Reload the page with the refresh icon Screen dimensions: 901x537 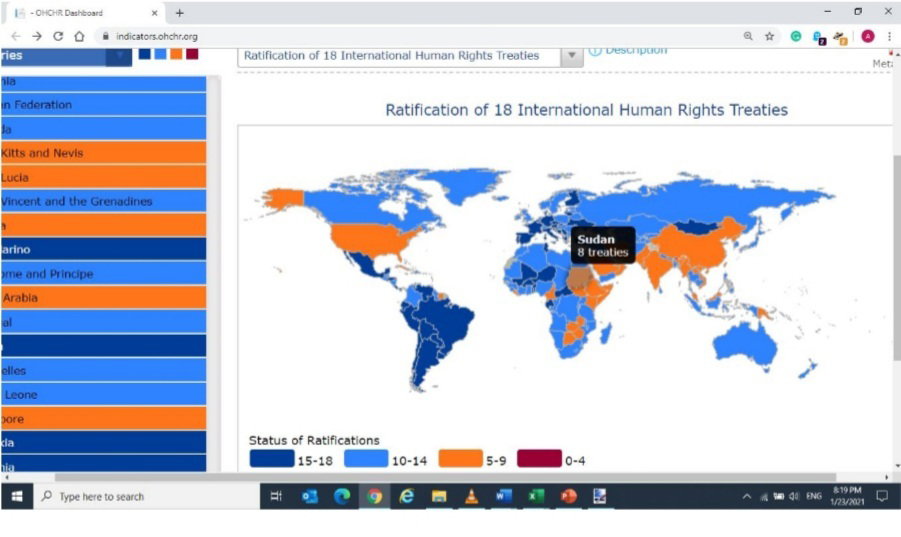pyautogui.click(x=58, y=36)
